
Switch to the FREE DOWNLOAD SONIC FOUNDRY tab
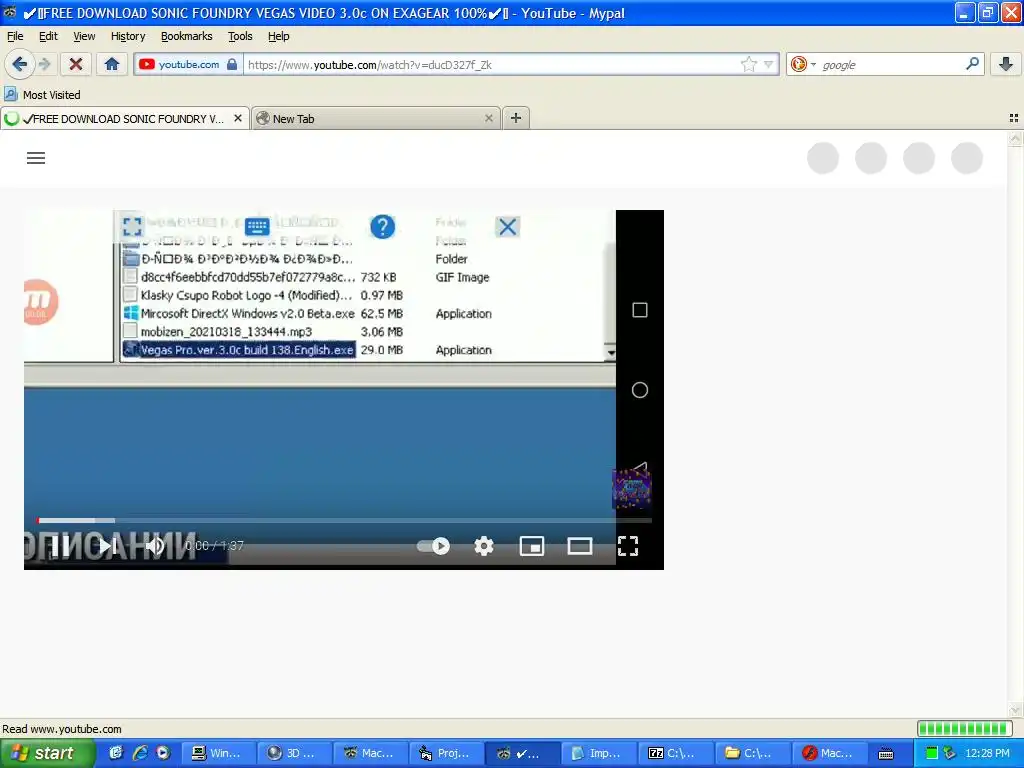pos(125,118)
